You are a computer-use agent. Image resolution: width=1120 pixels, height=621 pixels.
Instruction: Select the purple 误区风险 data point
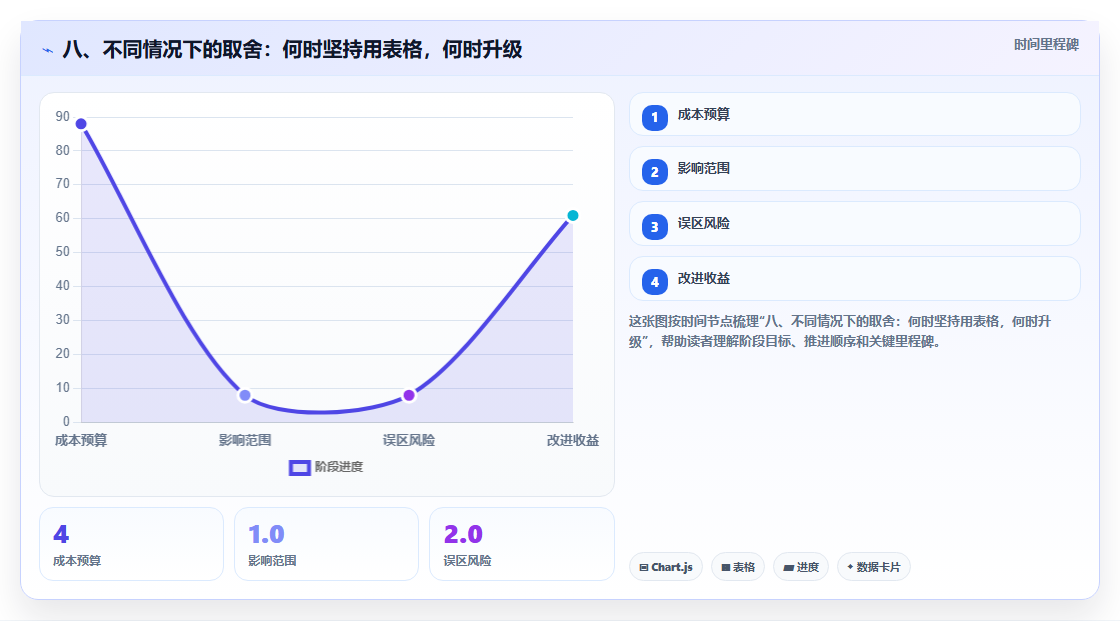(409, 395)
